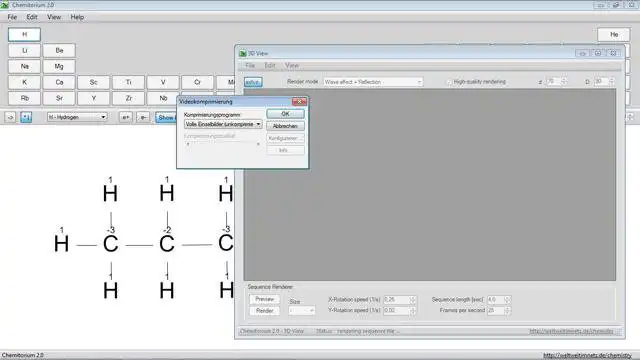Open View menu in 3D View window

coord(292,65)
